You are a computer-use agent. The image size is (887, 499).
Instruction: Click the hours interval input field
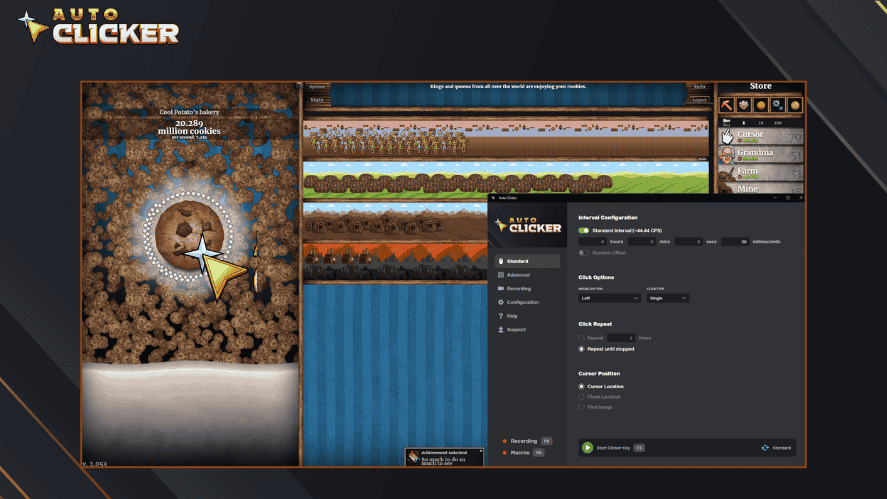click(592, 242)
